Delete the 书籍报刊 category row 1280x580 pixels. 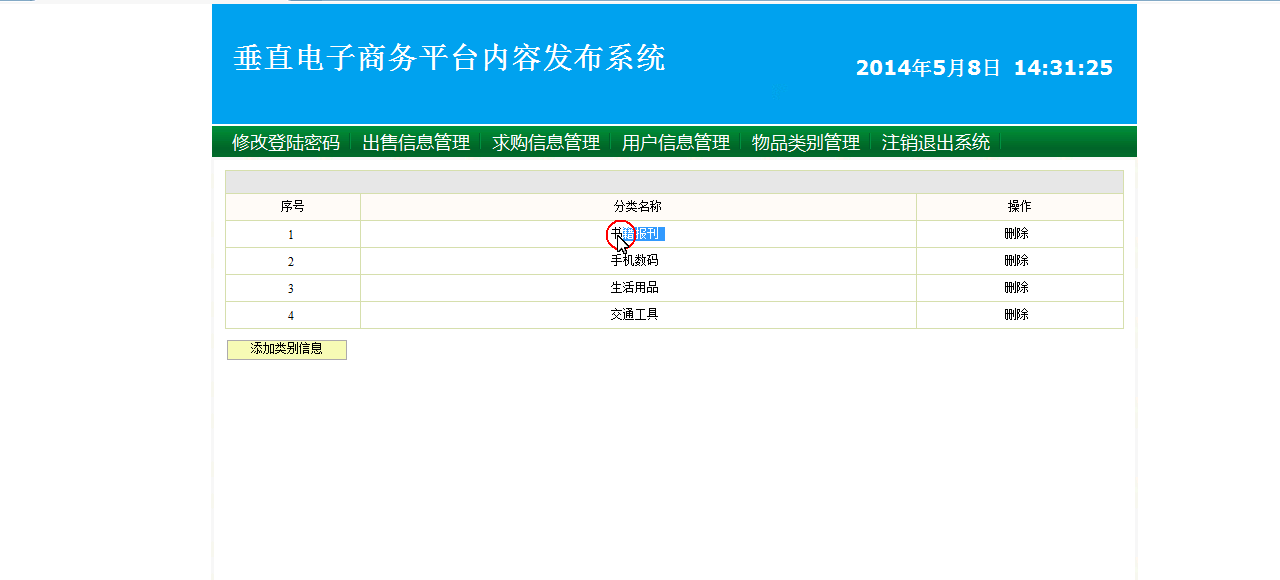(x=1016, y=234)
